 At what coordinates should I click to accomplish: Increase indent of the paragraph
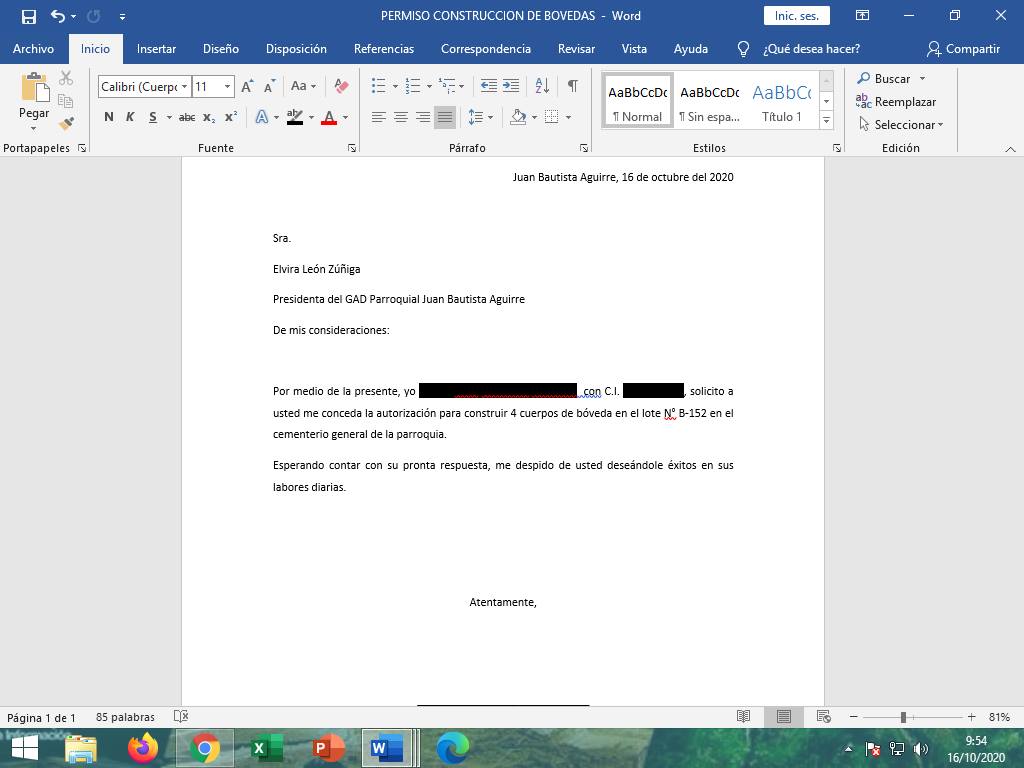(x=511, y=87)
